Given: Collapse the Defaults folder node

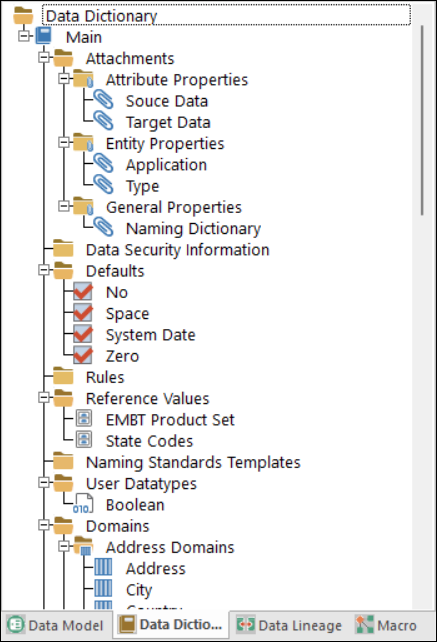Looking at the screenshot, I should [44, 270].
